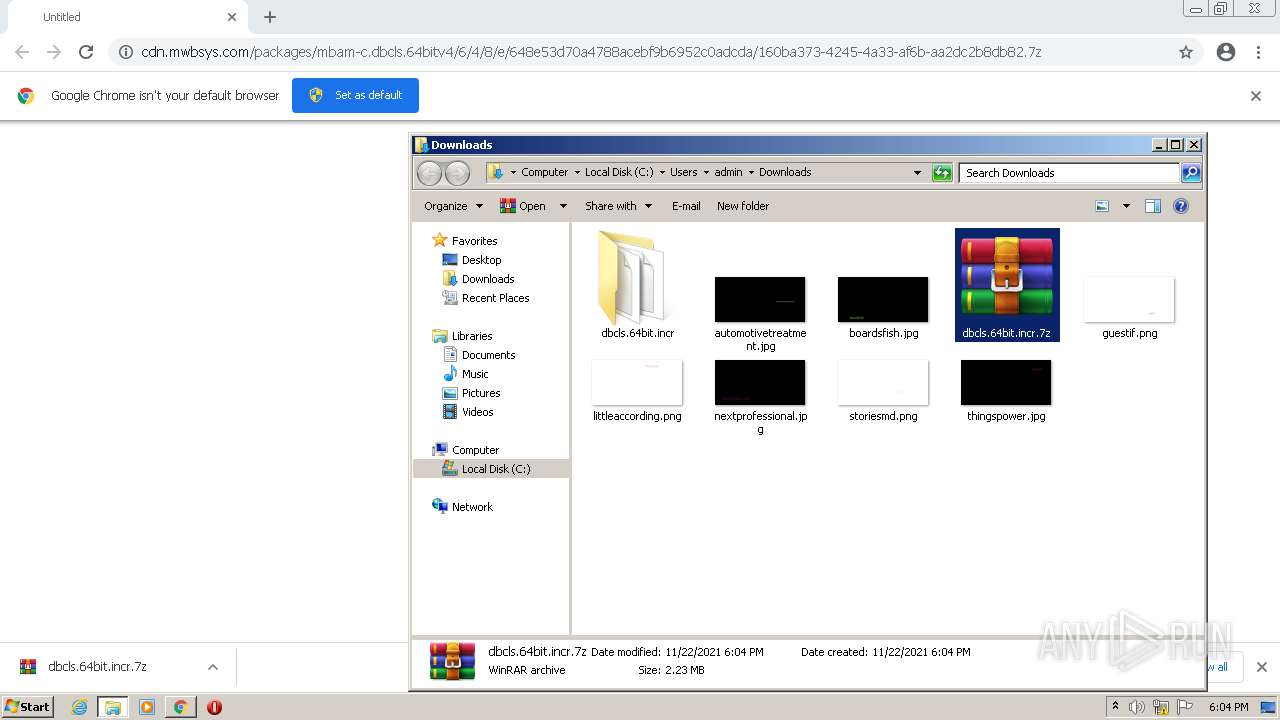Screen dimensions: 1280x720
Task: Expand the Users breadcrumb arrow
Action: click(x=706, y=172)
